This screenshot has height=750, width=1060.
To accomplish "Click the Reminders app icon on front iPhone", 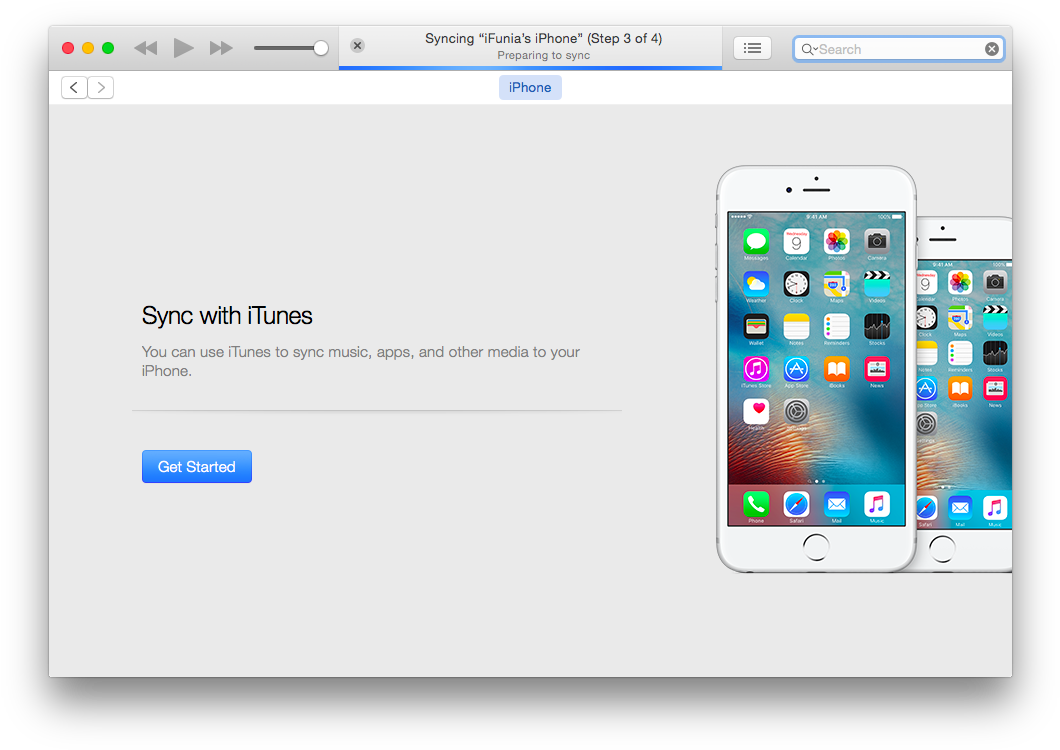I will tap(836, 326).
